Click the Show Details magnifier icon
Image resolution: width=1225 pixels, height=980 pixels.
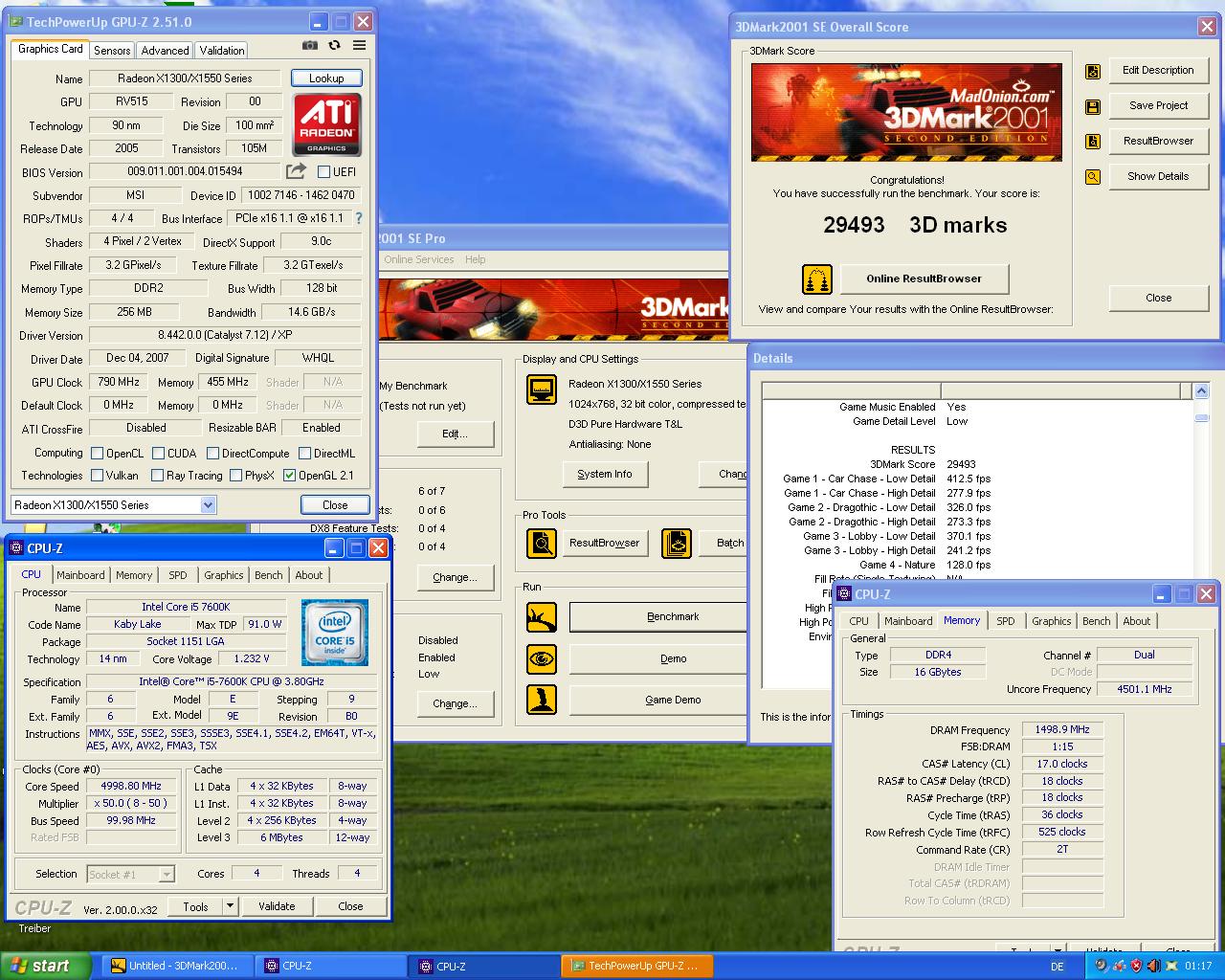[x=1093, y=177]
